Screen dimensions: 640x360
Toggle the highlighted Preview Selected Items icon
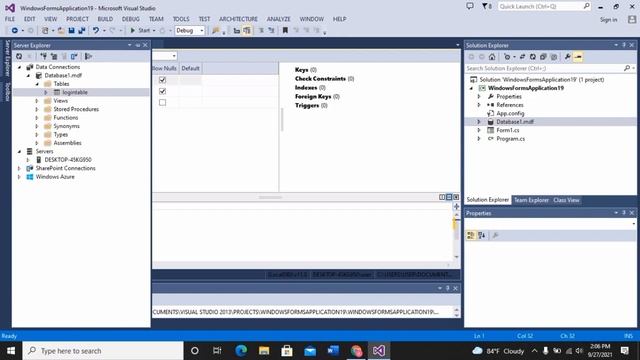(578, 57)
